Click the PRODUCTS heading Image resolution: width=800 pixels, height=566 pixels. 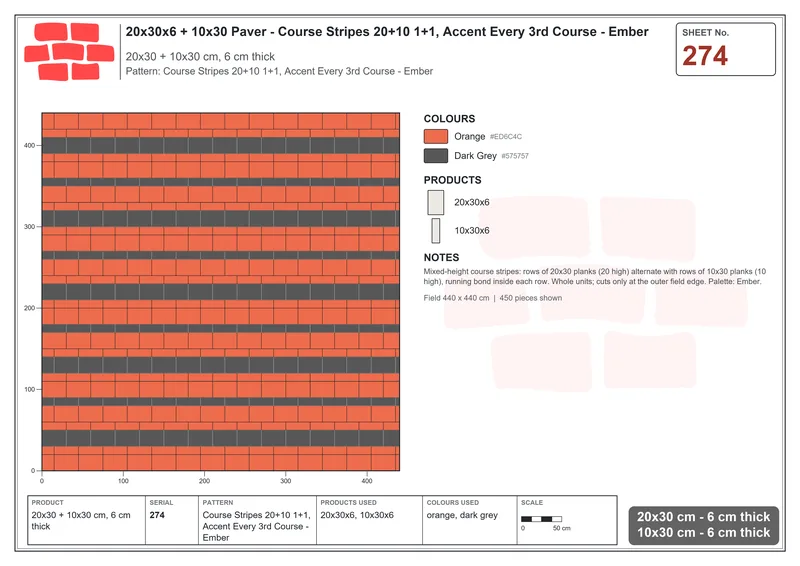click(452, 180)
